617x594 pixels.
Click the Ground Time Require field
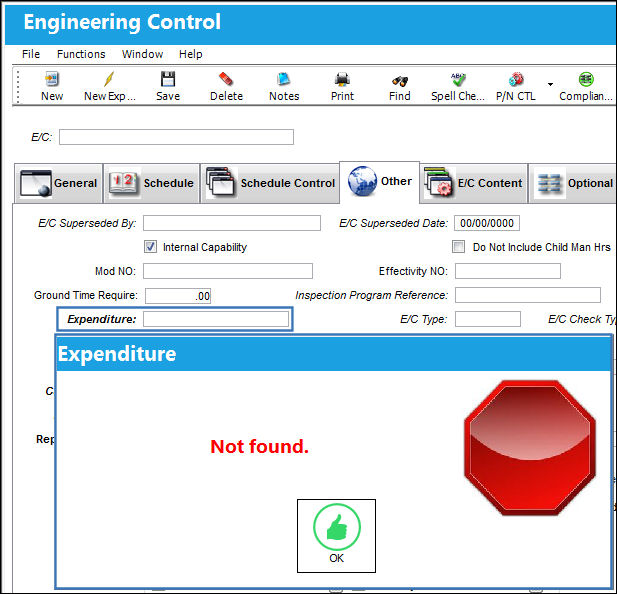coord(178,296)
